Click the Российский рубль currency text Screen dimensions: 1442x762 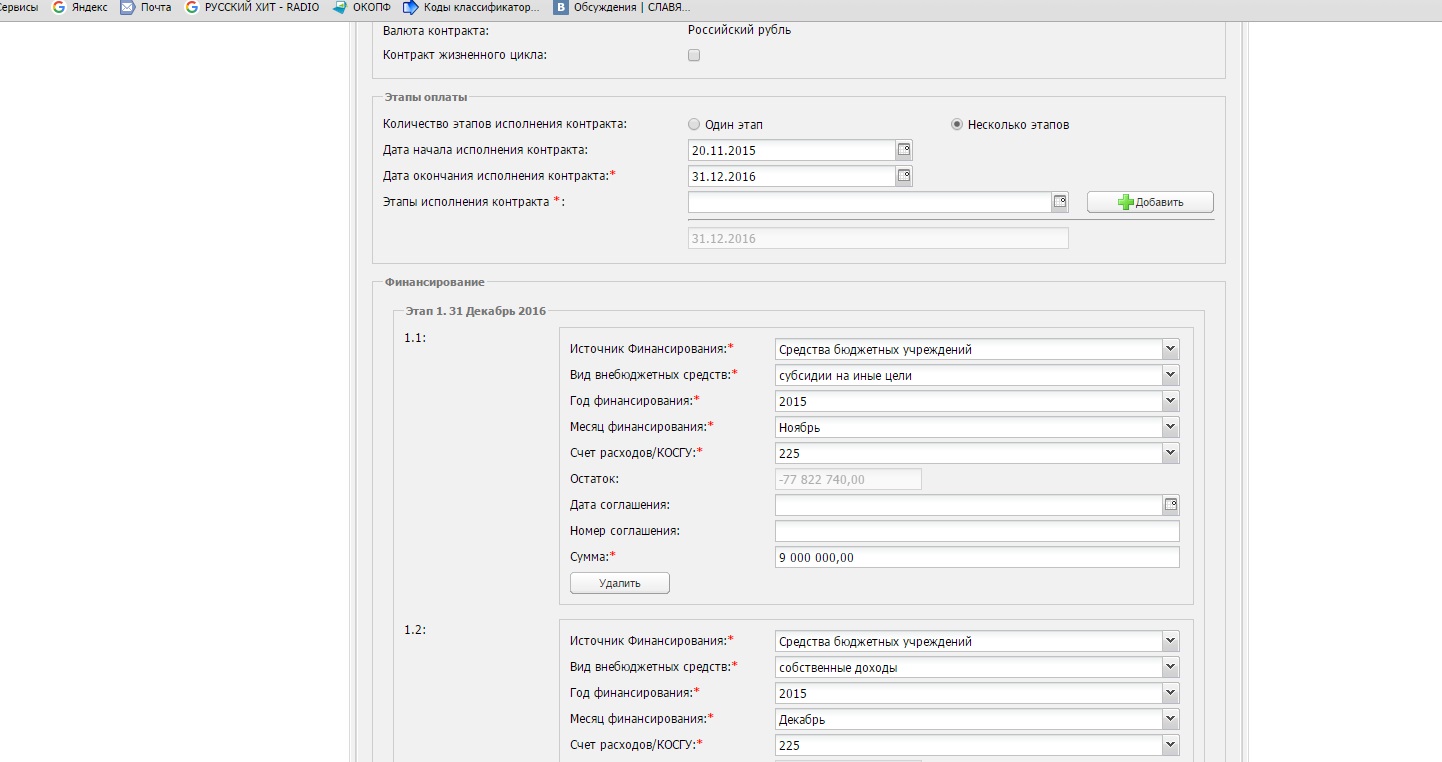point(739,30)
